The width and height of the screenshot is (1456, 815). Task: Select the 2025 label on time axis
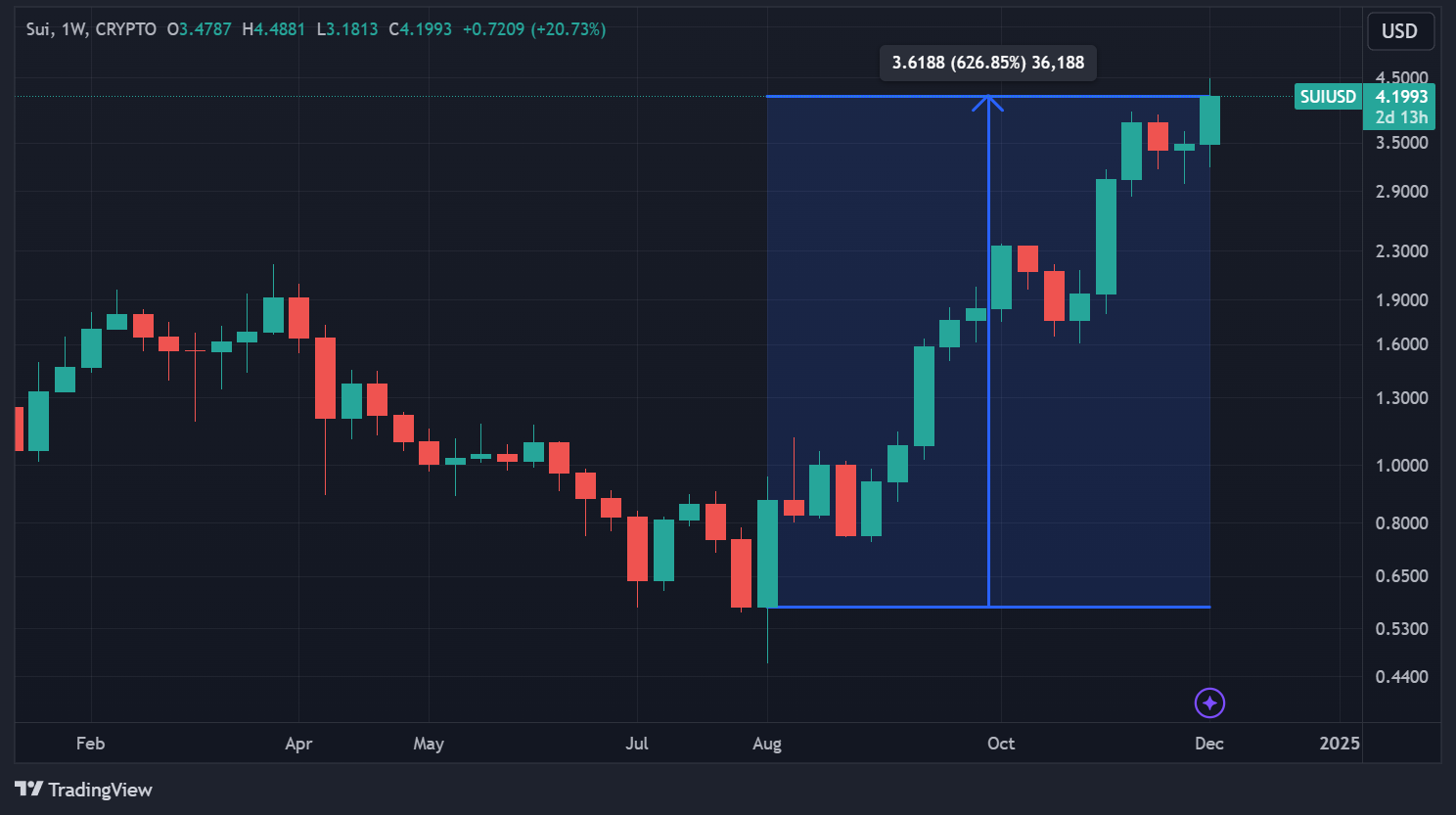pyautogui.click(x=1339, y=744)
